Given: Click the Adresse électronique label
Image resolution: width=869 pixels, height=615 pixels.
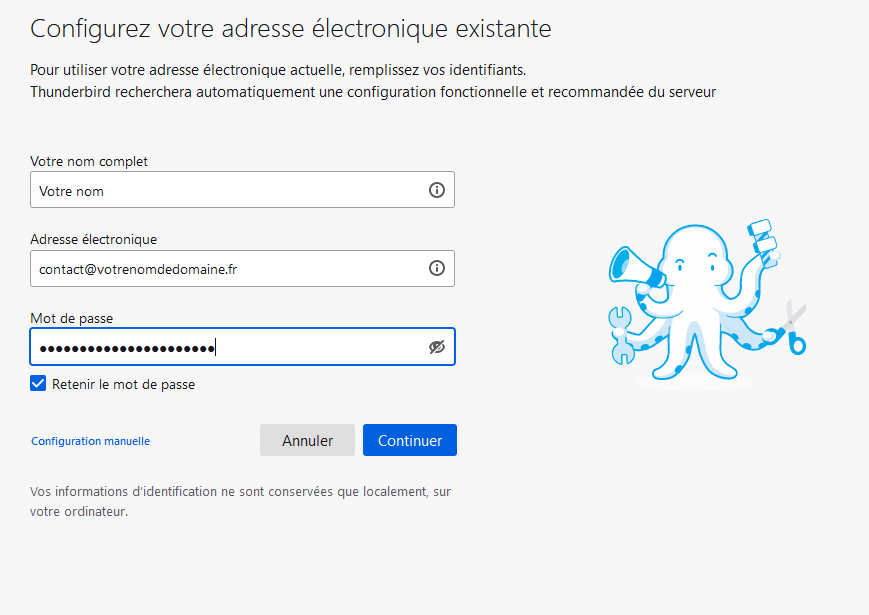Looking at the screenshot, I should pyautogui.click(x=94, y=239).
